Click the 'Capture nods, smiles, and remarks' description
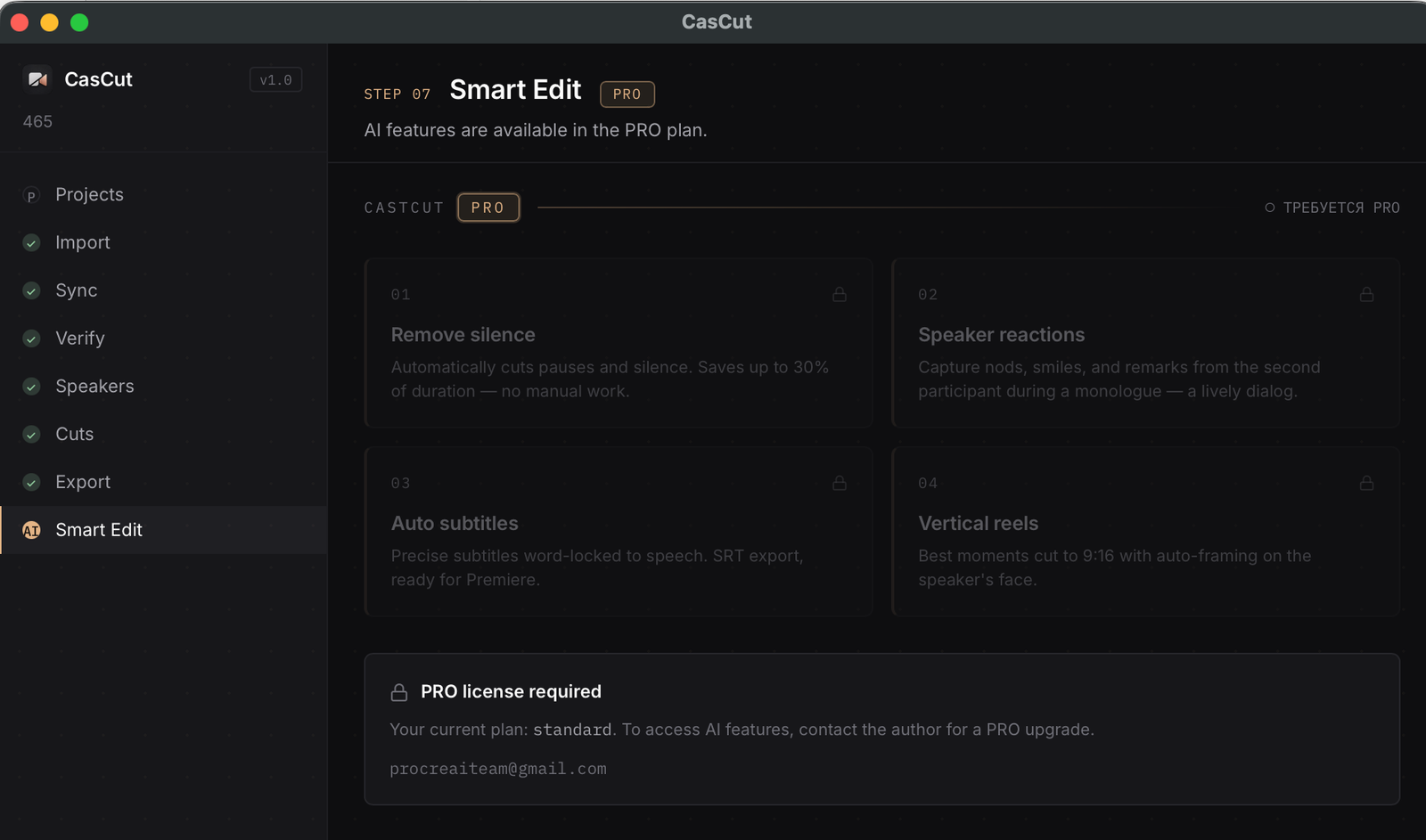 pos(1119,379)
